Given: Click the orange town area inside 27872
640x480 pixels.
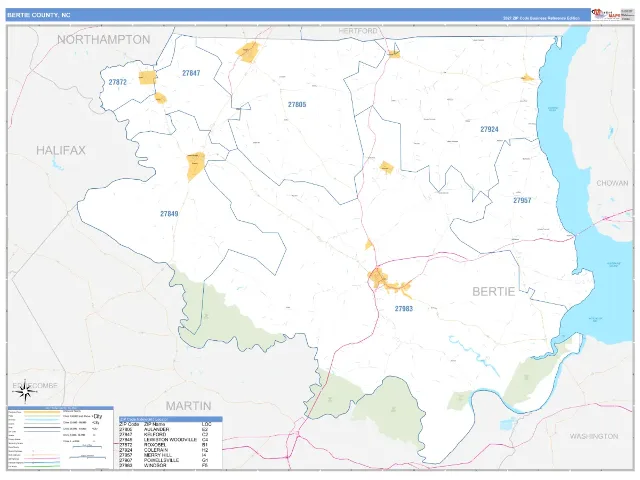Looking at the screenshot, I should pyautogui.click(x=147, y=78).
